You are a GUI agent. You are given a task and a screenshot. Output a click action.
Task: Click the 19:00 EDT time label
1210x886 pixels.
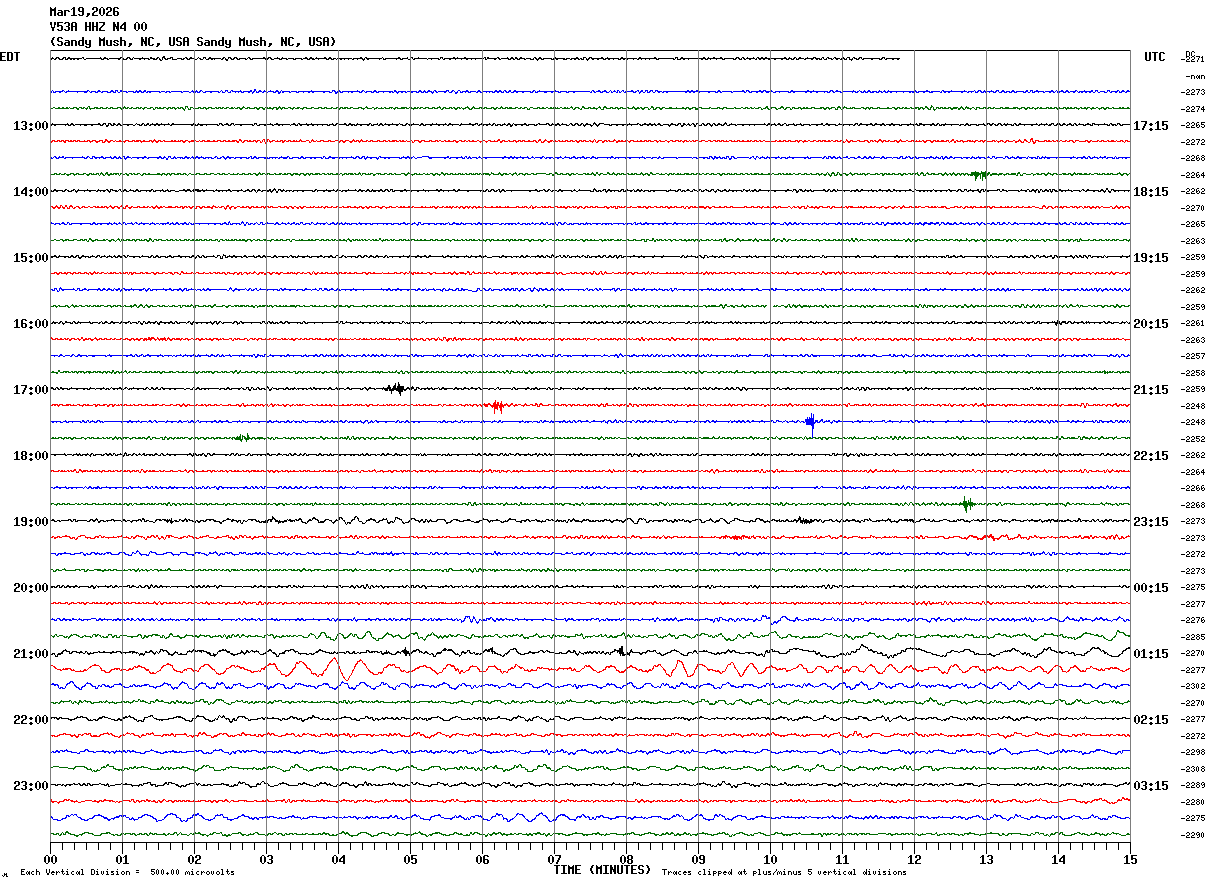click(30, 522)
